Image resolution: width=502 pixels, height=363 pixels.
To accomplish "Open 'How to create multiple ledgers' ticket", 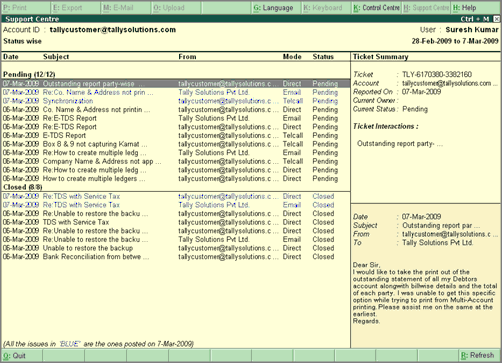I will click(x=176, y=179).
